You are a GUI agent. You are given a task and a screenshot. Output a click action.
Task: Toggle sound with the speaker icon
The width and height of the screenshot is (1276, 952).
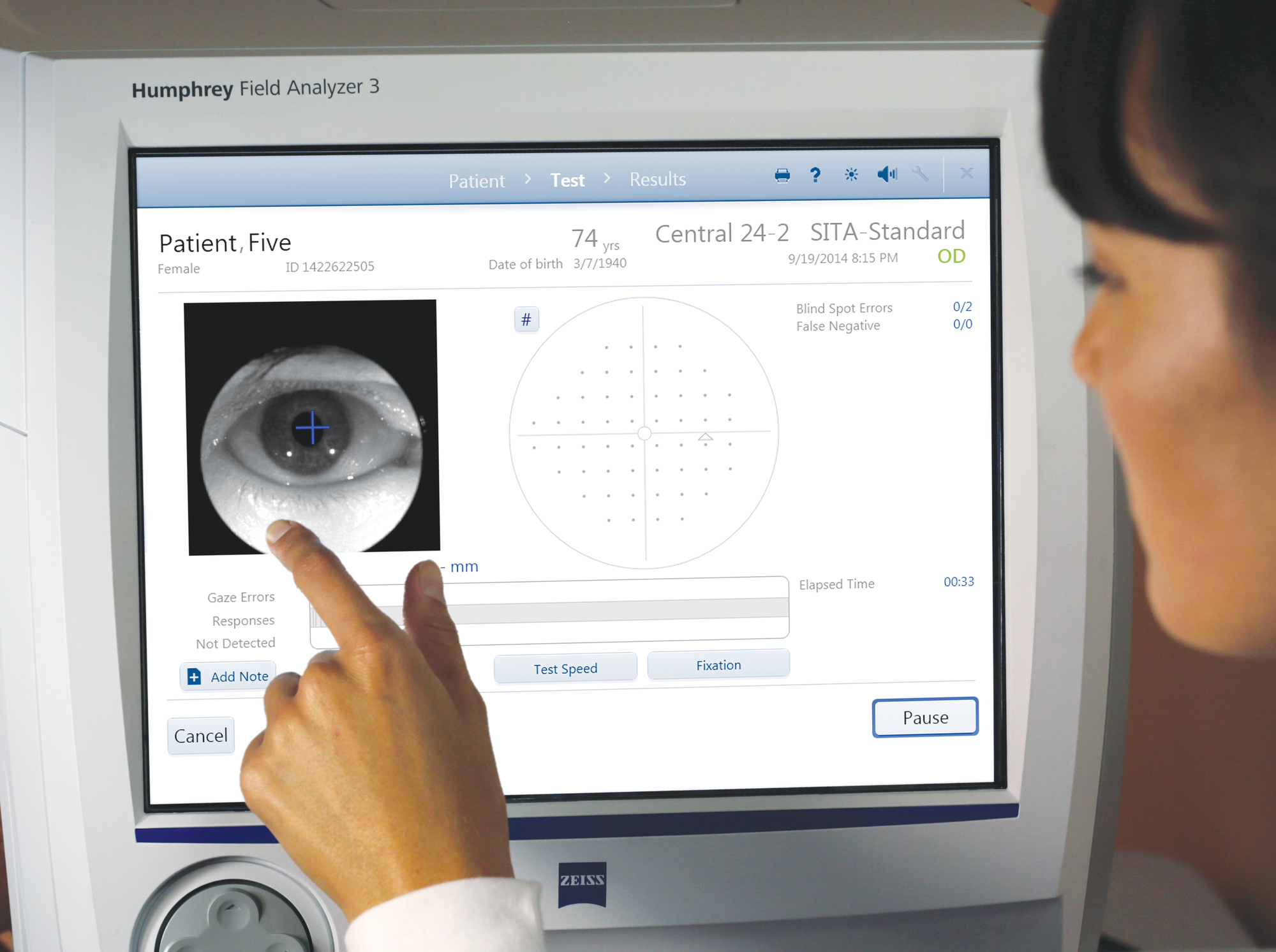click(x=887, y=174)
